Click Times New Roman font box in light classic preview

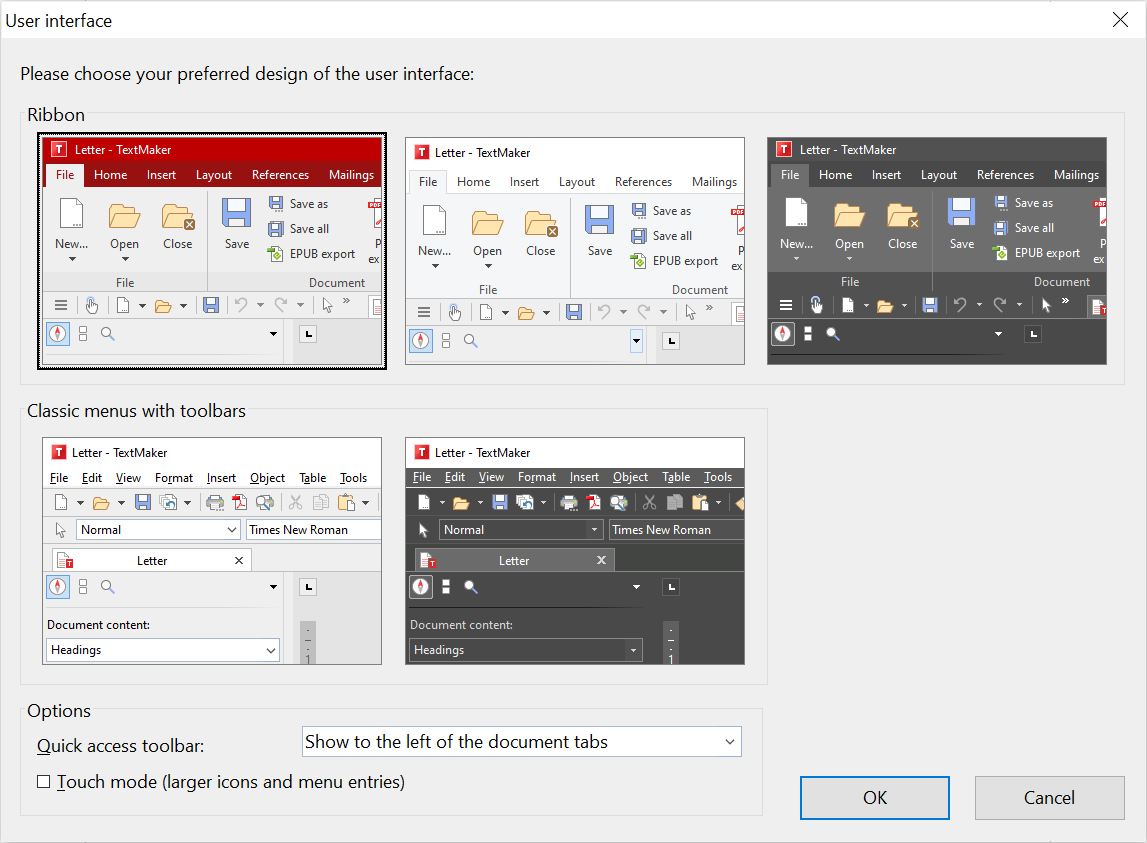coord(314,530)
